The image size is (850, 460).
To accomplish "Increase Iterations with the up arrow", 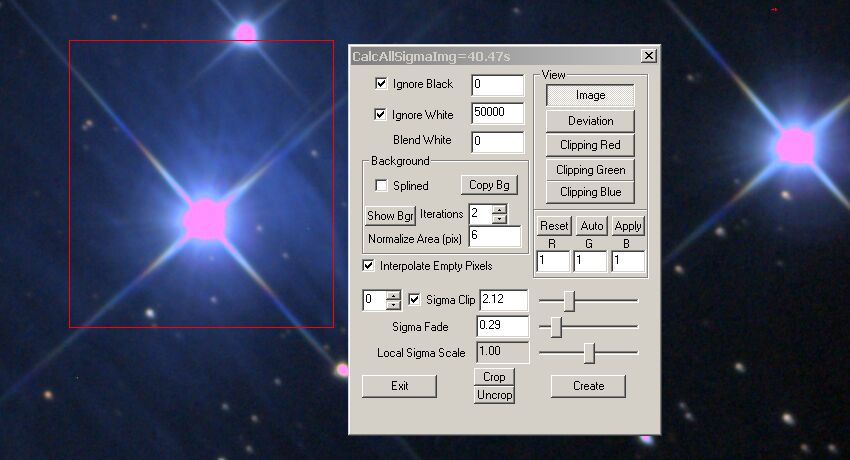I will pos(499,209).
